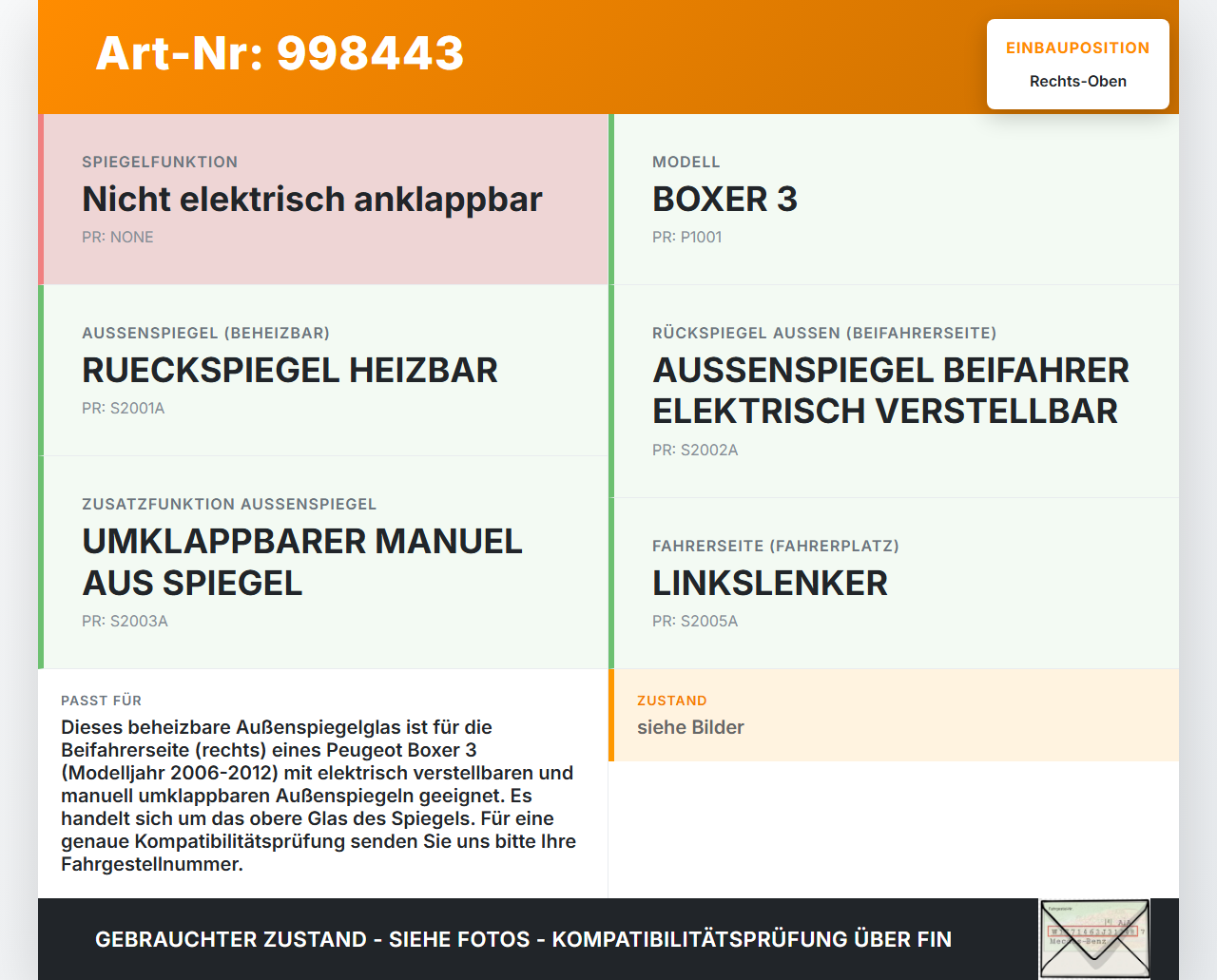This screenshot has height=980, width=1217.
Task: Click 'AUSSENSPIEGEL (BEHEIZBAR)' label
Action: [x=205, y=333]
